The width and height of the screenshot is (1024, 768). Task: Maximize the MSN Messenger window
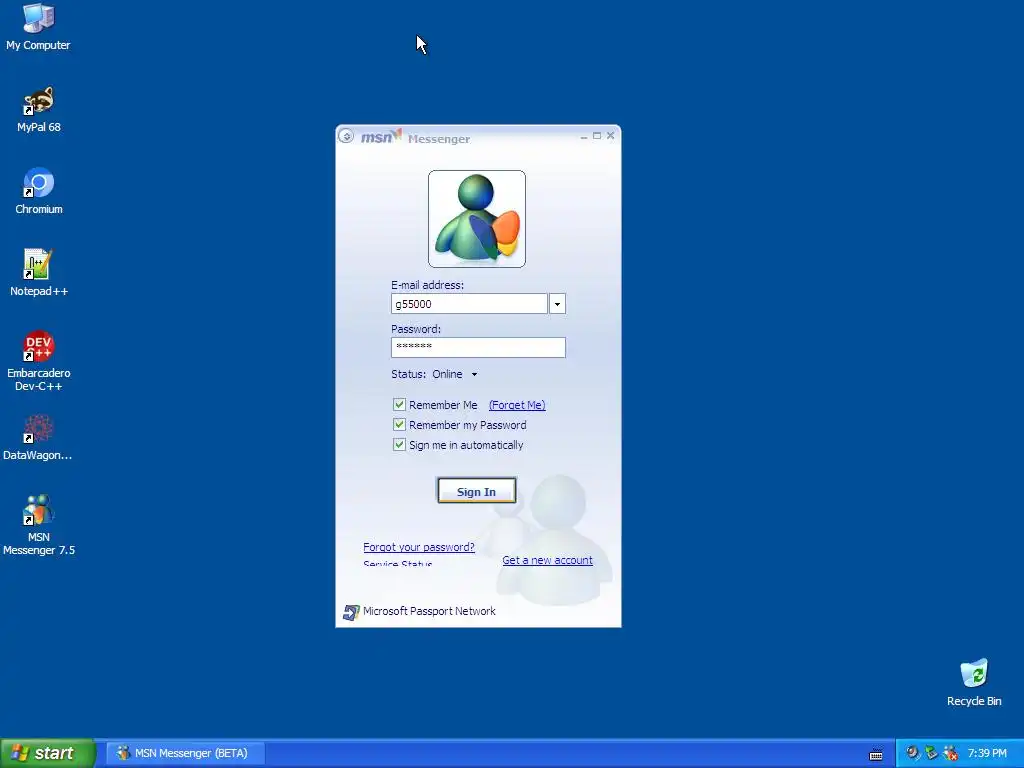tap(597, 136)
